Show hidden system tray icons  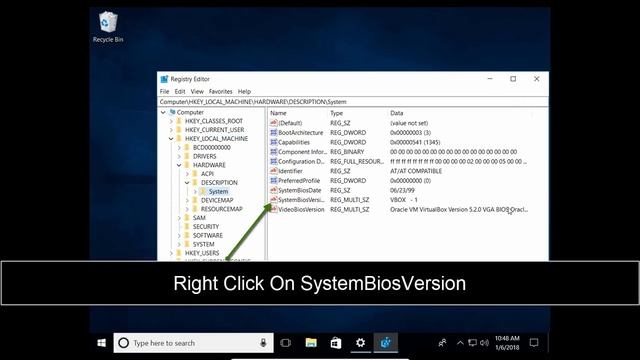[460, 343]
